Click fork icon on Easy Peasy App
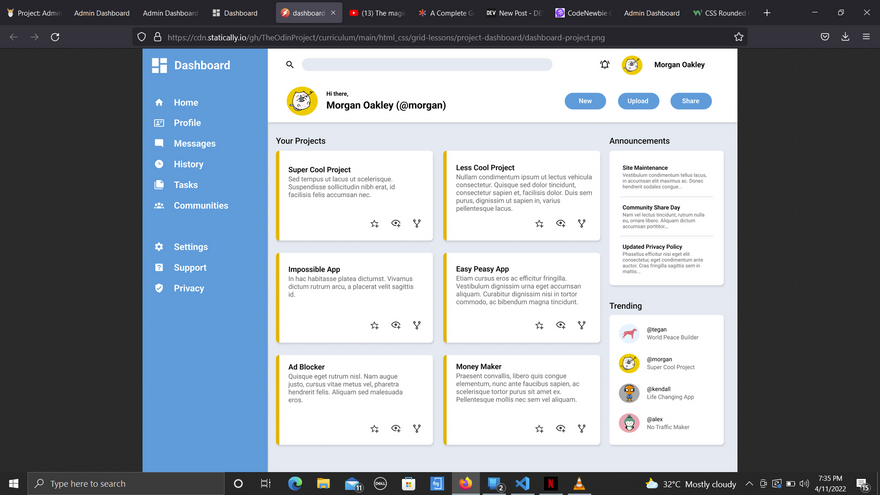 point(582,325)
